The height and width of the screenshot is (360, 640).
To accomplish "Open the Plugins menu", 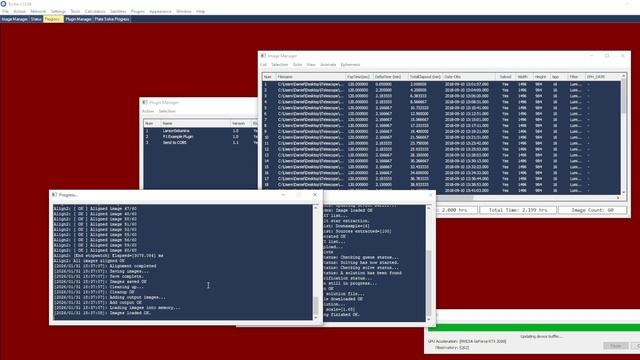I will coord(138,11).
